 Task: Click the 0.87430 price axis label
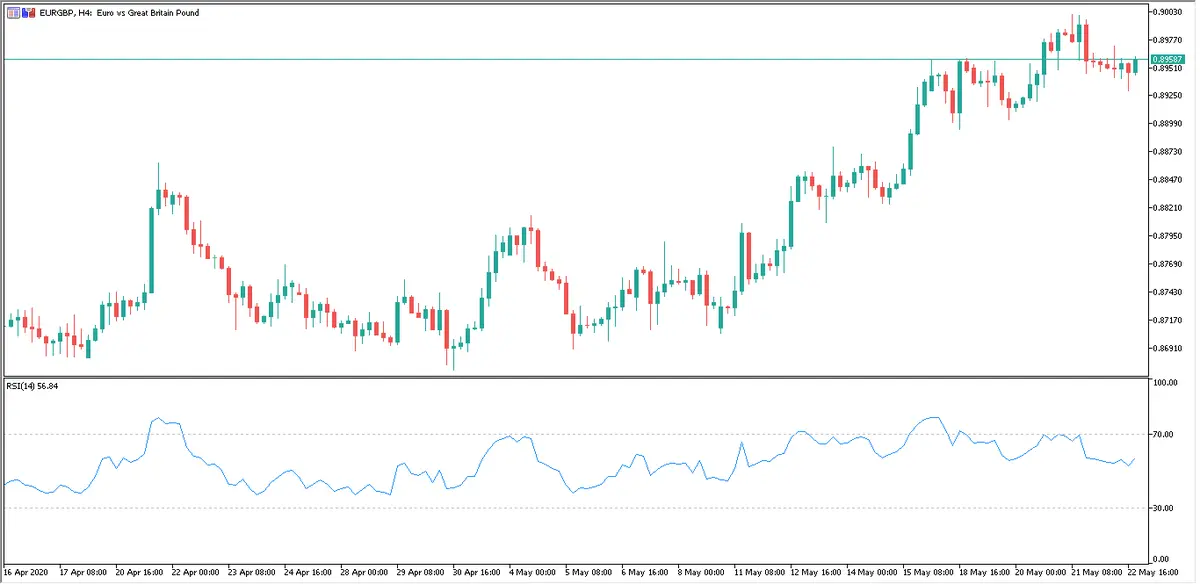tap(1165, 292)
